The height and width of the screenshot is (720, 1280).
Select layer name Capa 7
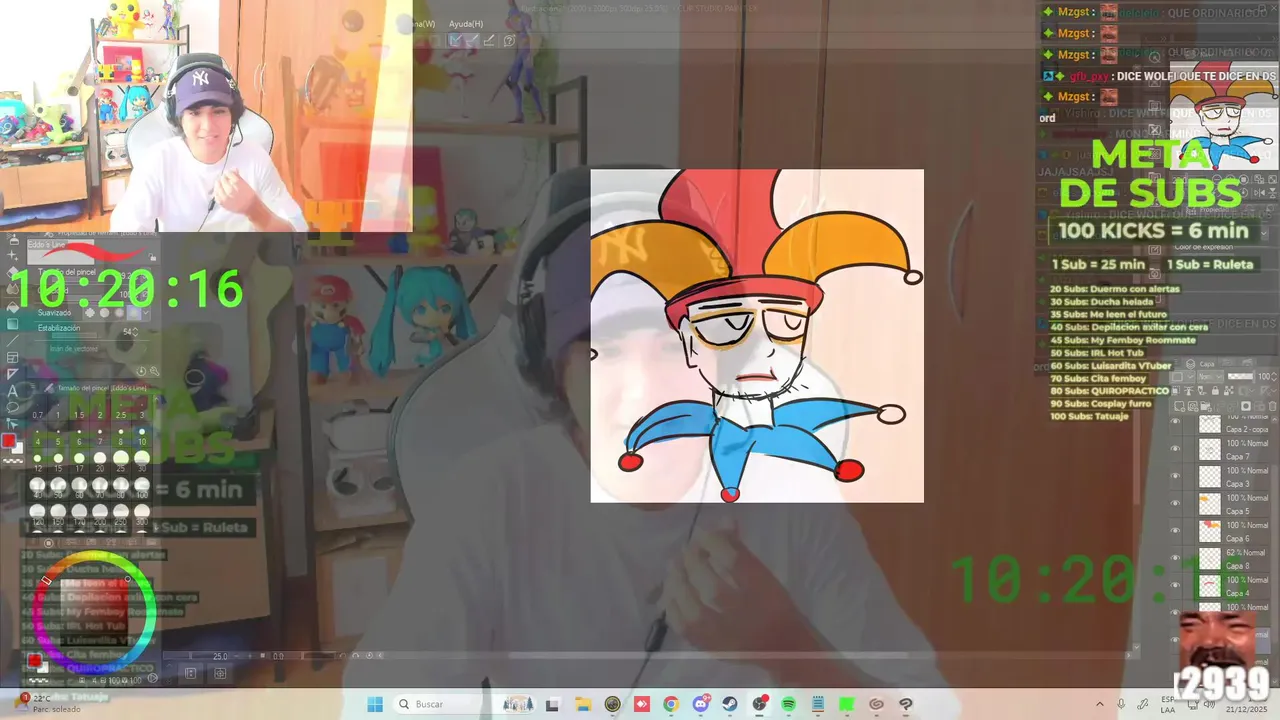(1238, 456)
